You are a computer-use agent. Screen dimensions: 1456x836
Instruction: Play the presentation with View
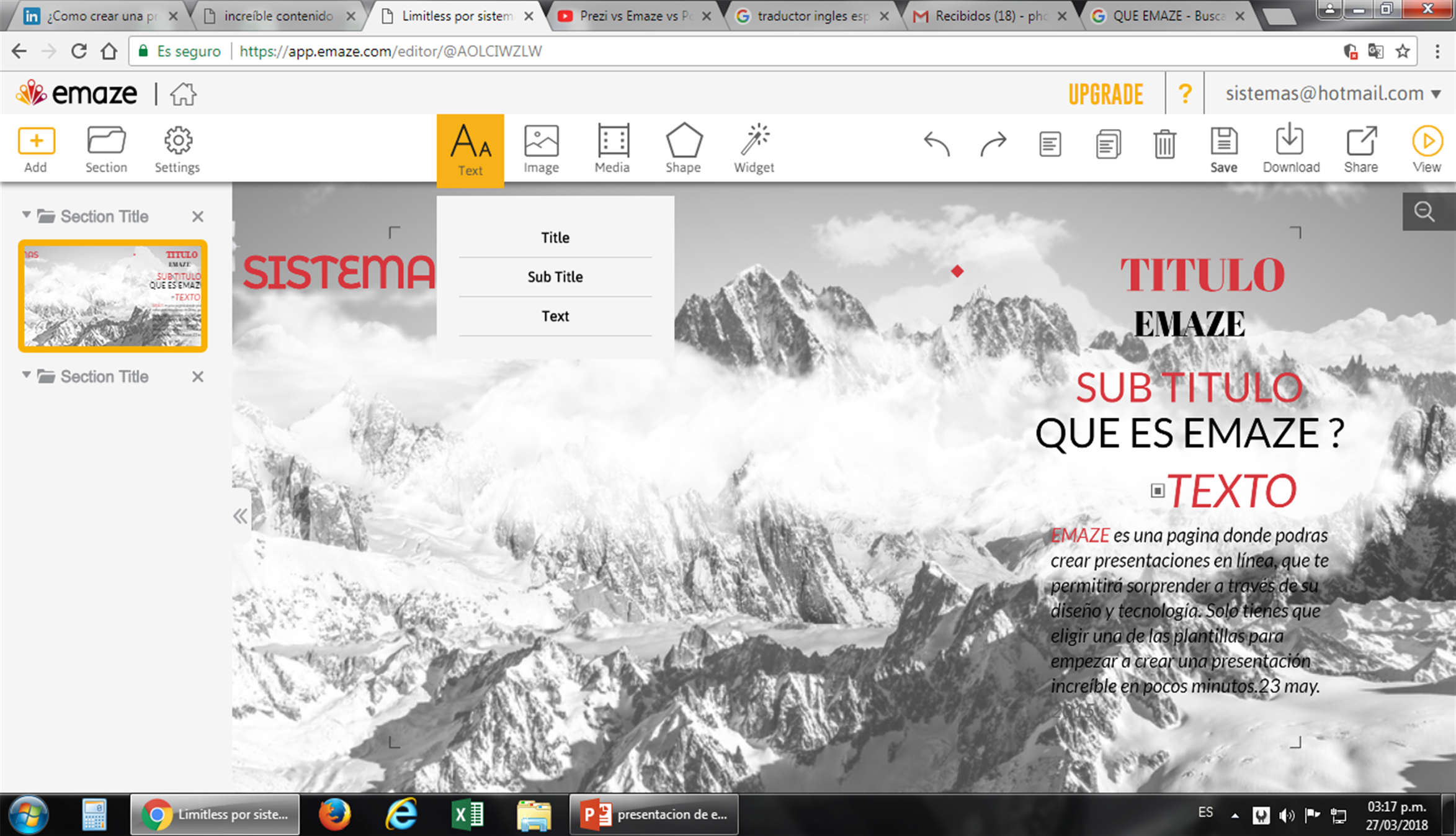[x=1427, y=150]
